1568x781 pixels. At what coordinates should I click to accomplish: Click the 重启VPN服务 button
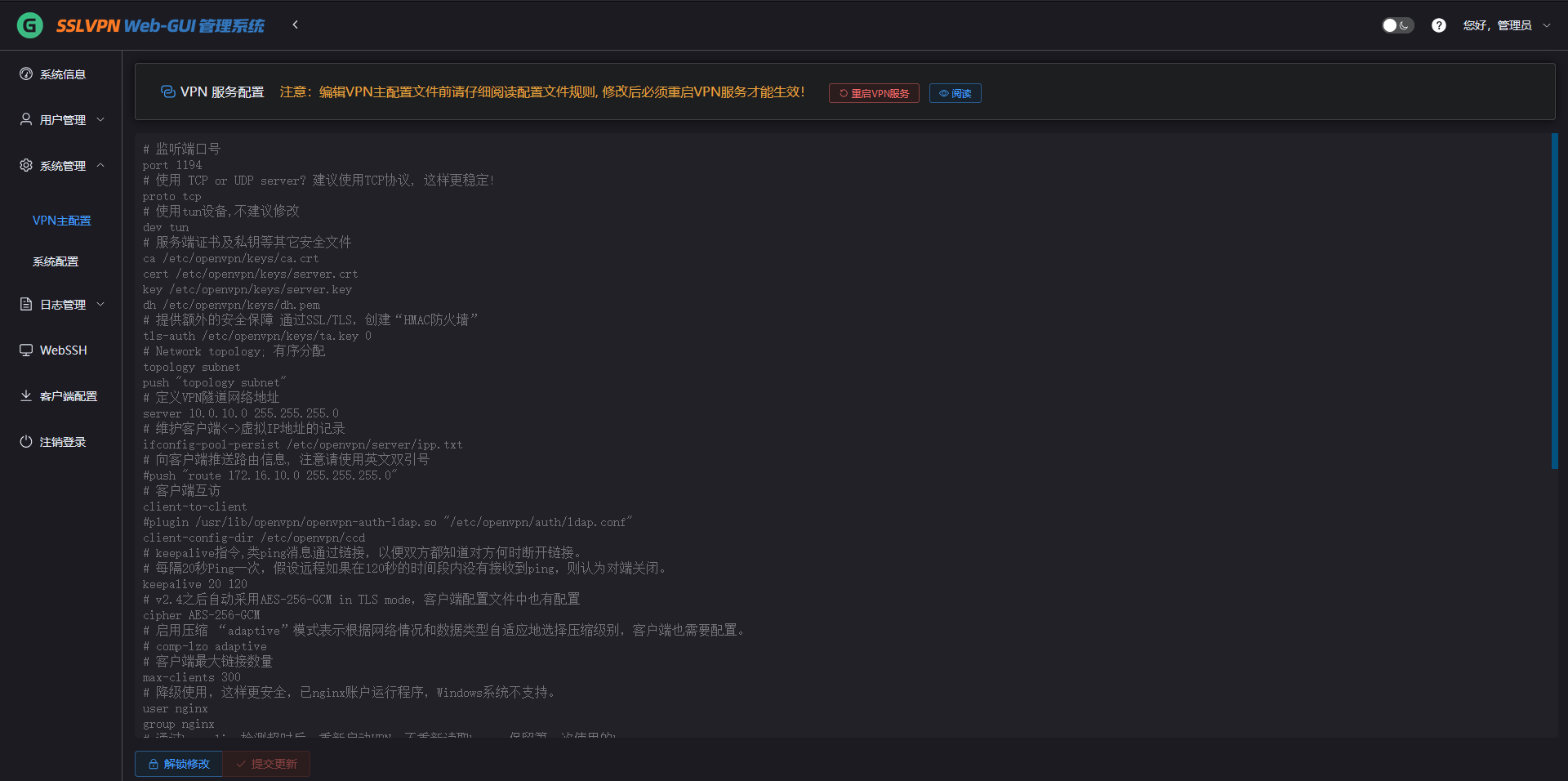874,93
